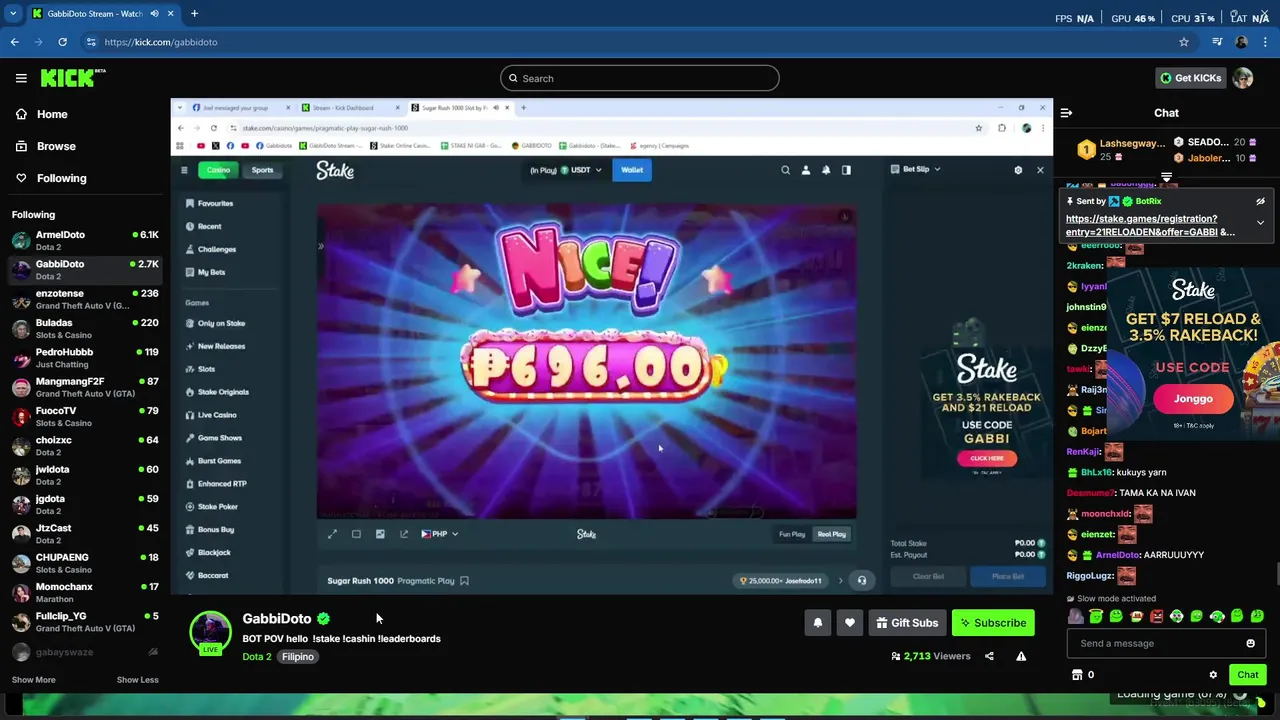Open the PHP currency dropdown under game
Image resolution: width=1280 pixels, height=720 pixels.
click(x=440, y=534)
